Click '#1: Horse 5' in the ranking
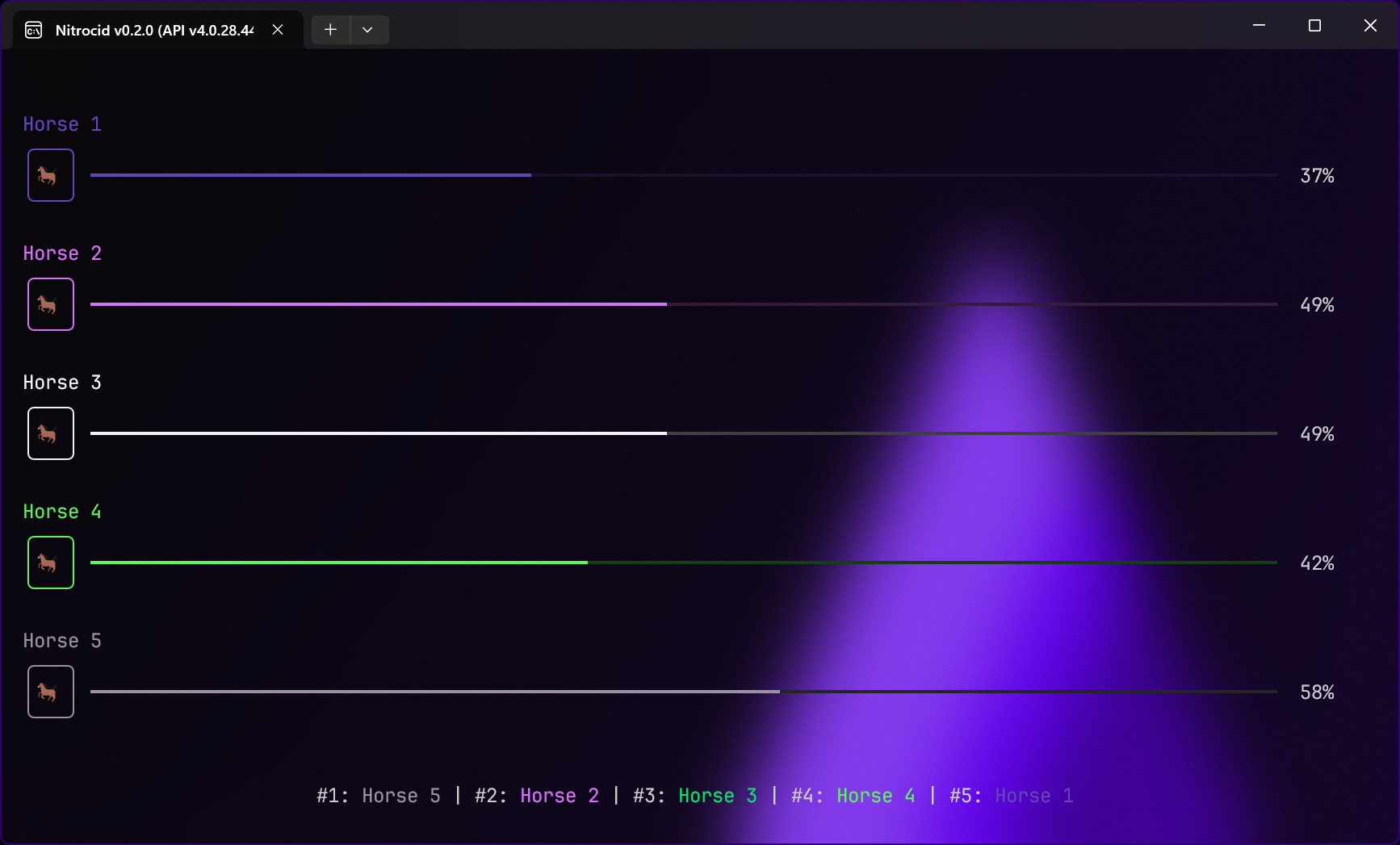Image resolution: width=1400 pixels, height=845 pixels. pos(379,796)
